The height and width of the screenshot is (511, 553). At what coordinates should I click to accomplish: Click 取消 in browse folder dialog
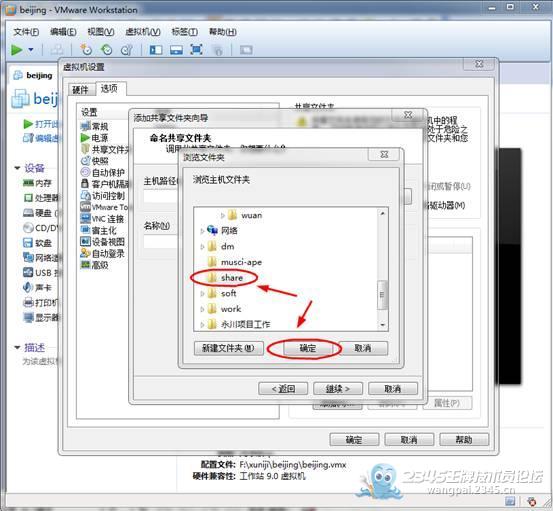coord(363,348)
